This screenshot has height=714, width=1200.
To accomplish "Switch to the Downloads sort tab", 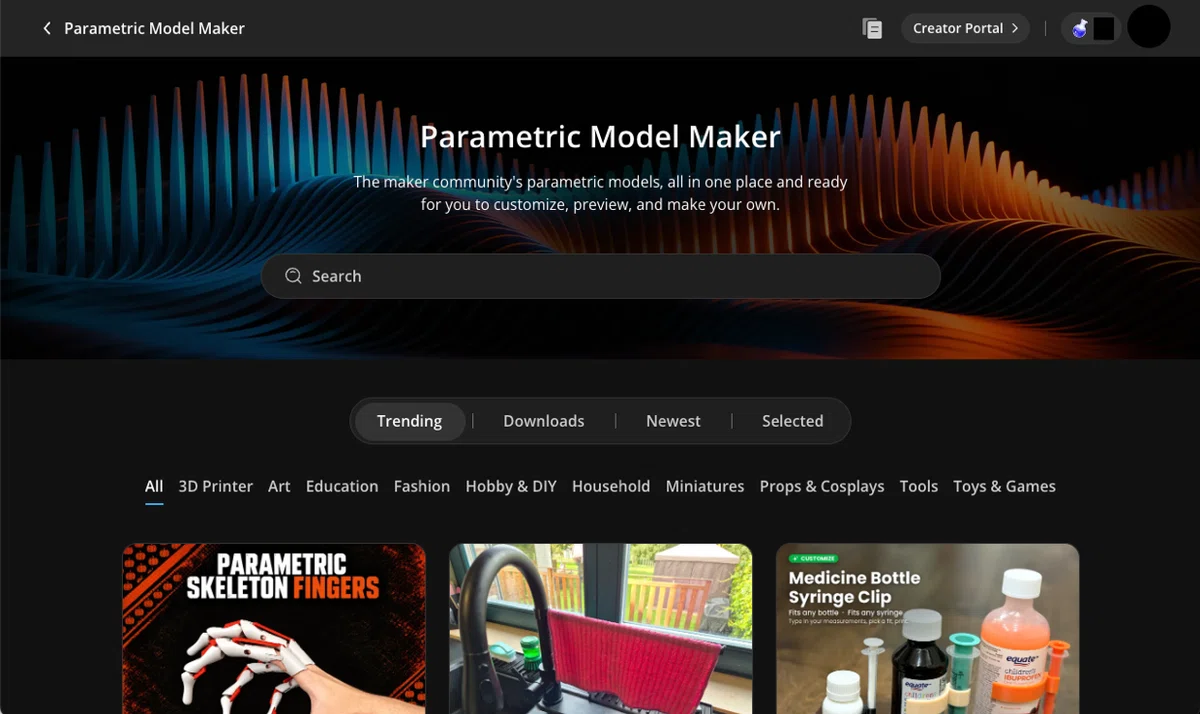I will tap(543, 421).
